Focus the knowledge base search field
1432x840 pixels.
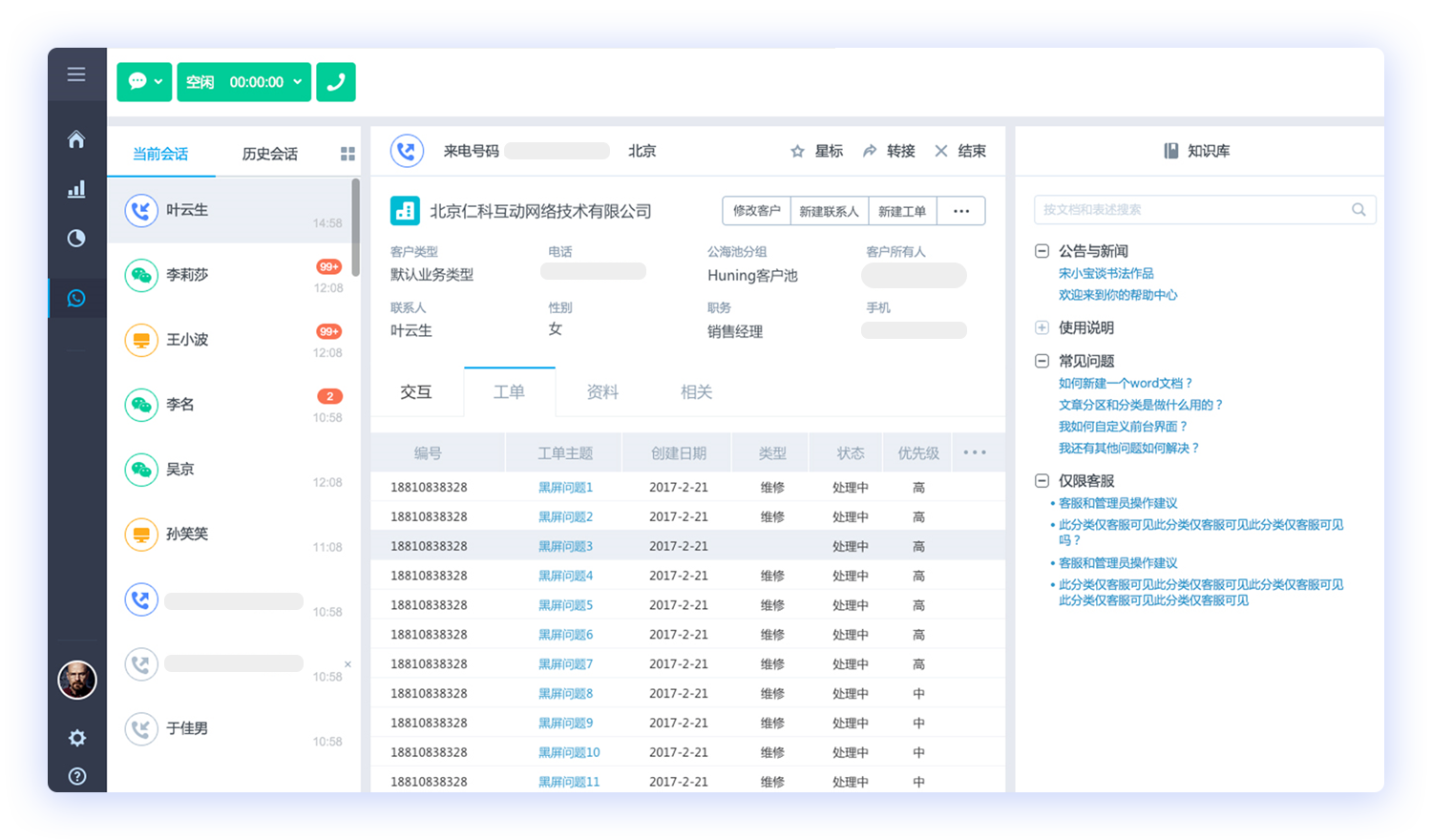tap(1205, 210)
